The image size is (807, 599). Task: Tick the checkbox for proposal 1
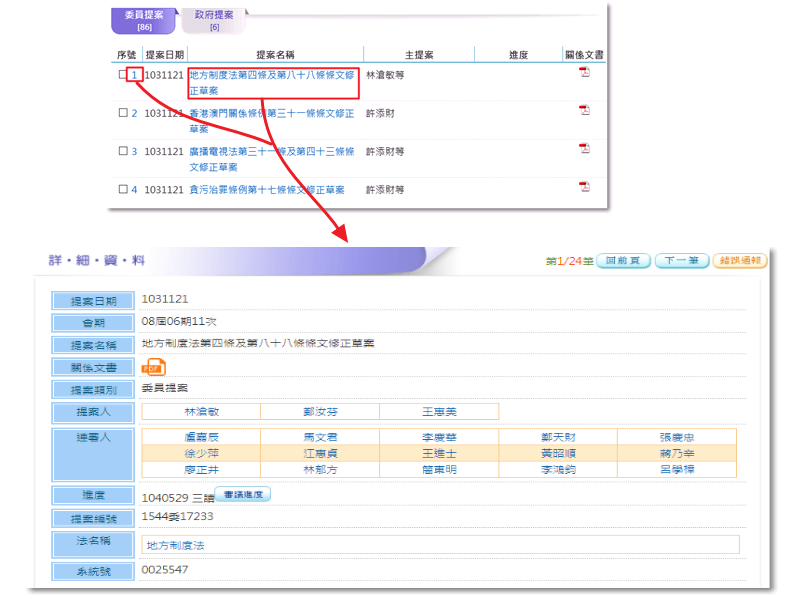[x=123, y=75]
